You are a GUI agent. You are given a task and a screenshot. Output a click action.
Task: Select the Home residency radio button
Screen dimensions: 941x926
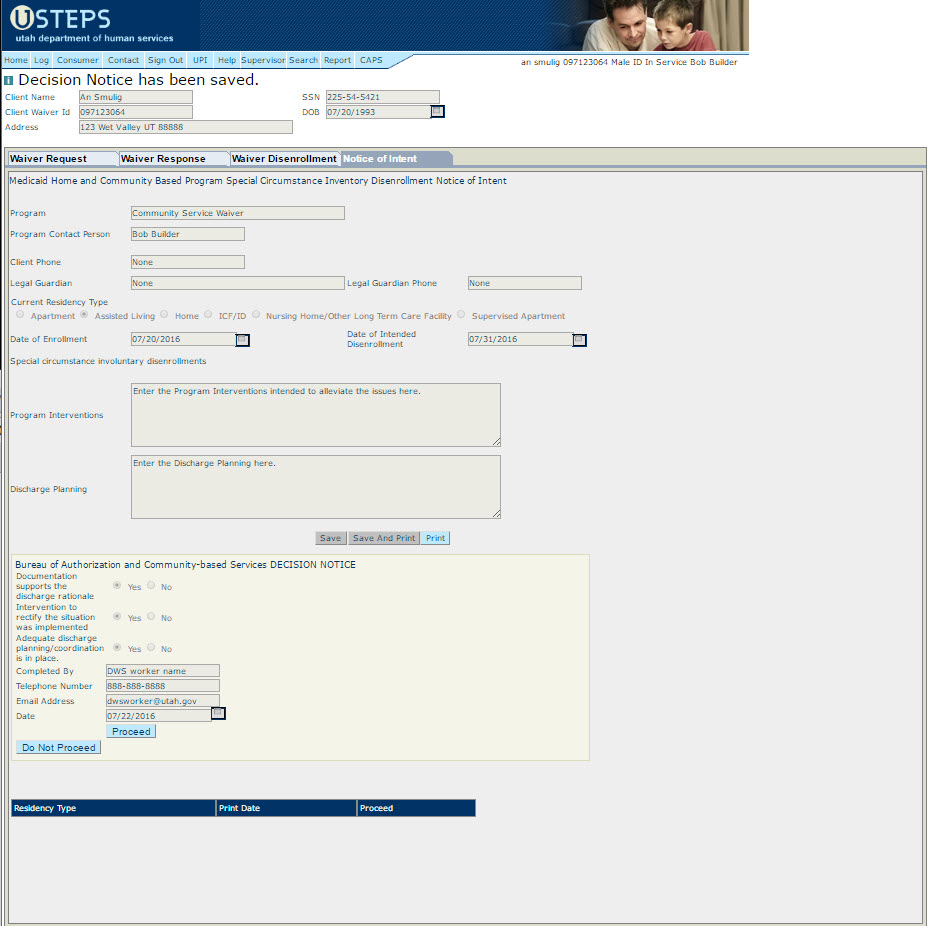tap(164, 314)
